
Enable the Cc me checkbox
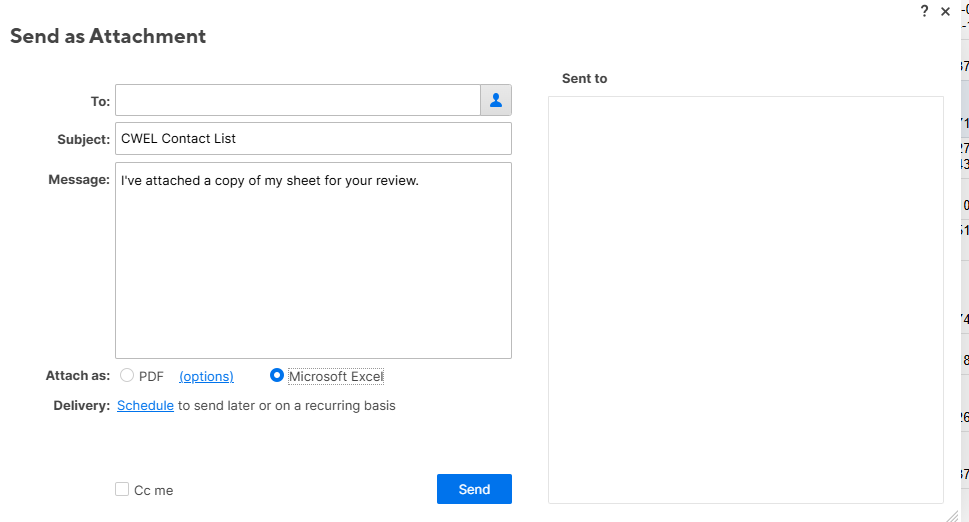[122, 490]
